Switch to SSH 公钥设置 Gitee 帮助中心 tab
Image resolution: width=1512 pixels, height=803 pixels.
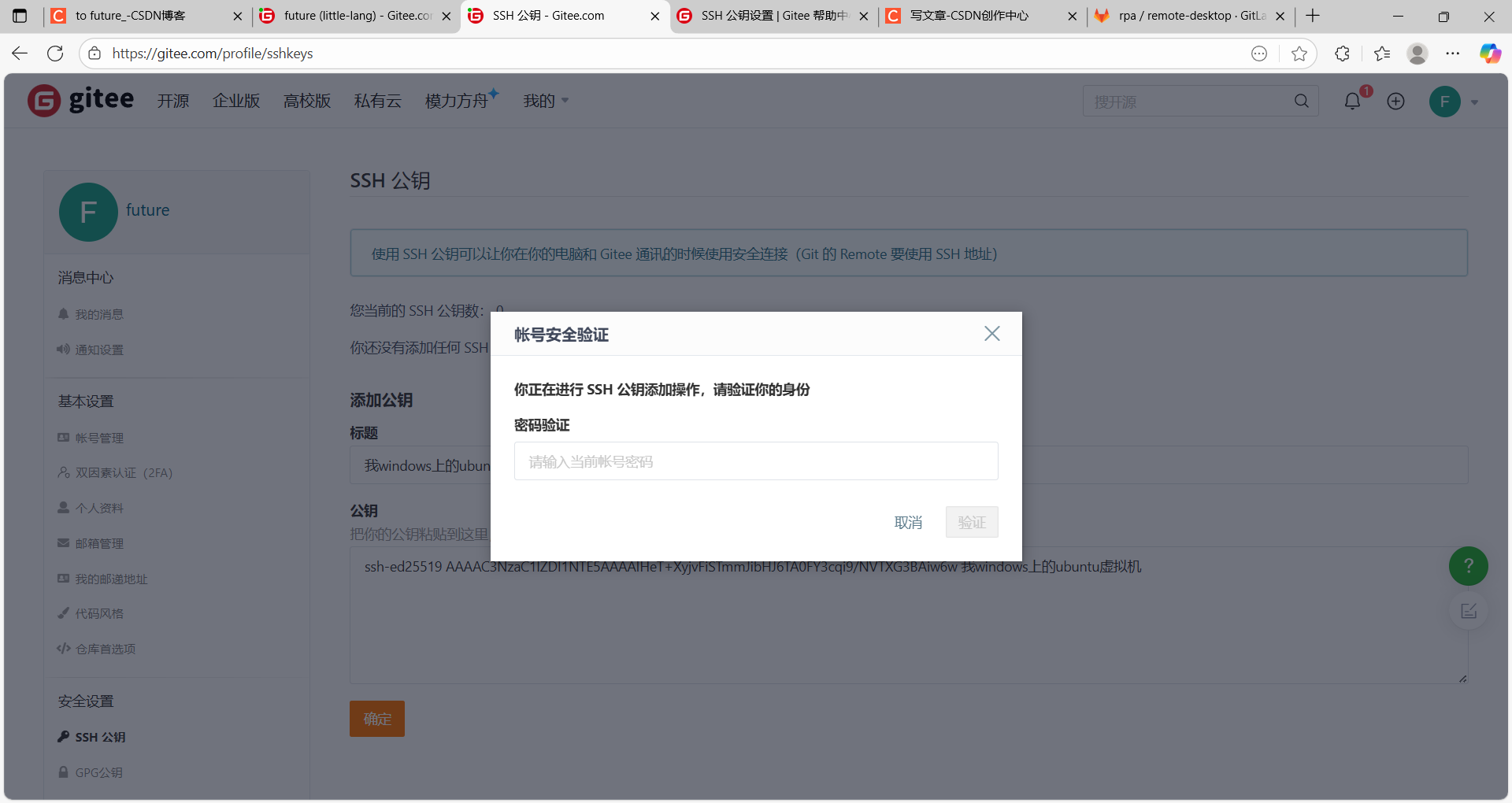click(775, 16)
